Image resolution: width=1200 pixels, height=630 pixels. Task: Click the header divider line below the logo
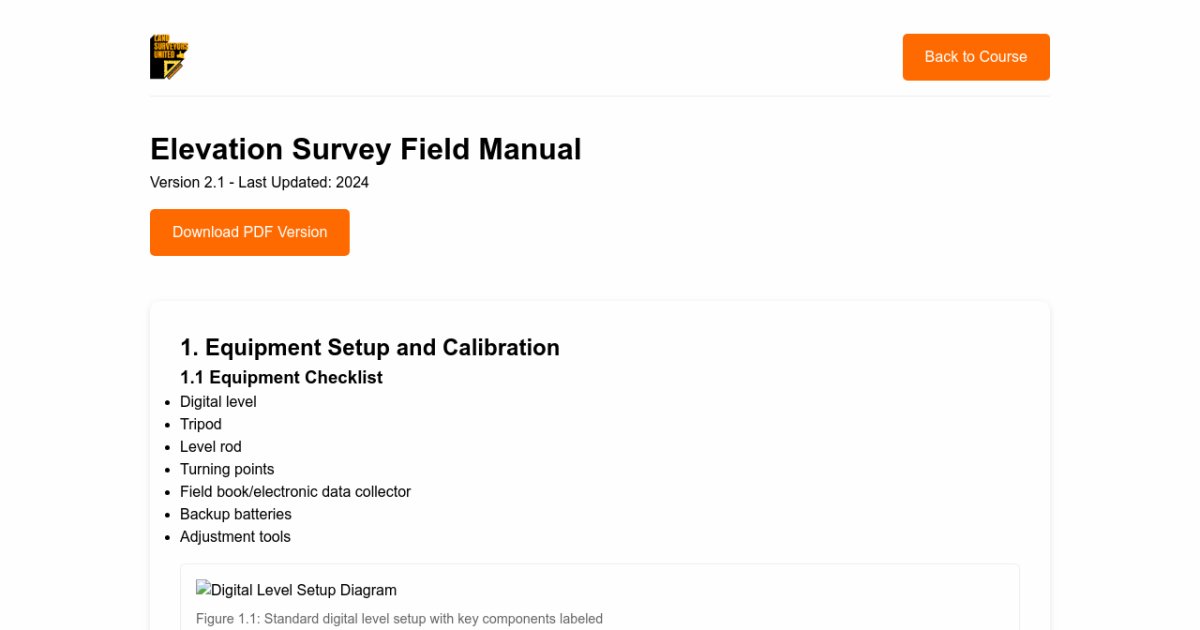[600, 96]
